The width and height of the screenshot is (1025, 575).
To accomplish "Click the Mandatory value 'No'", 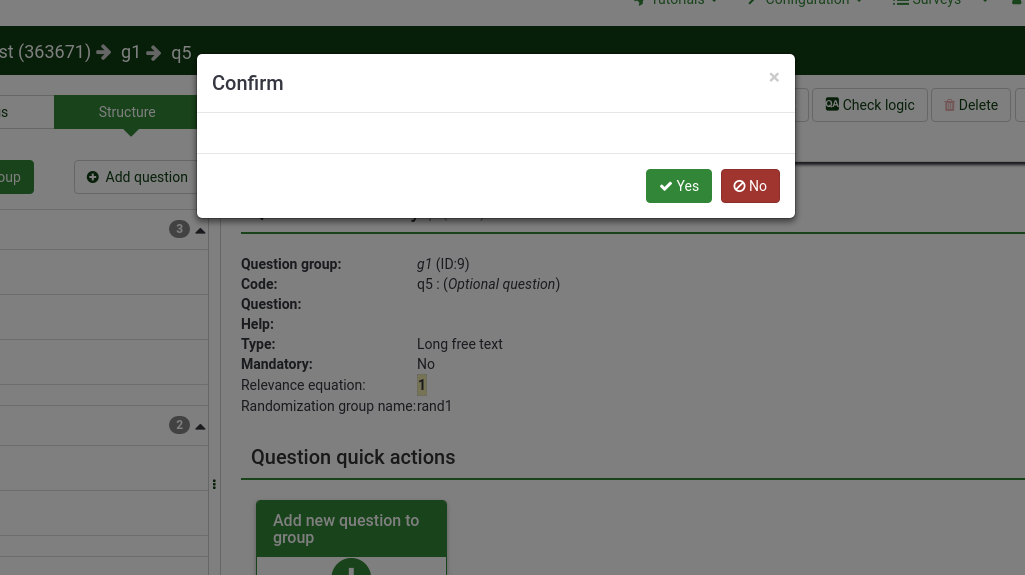I will (426, 364).
